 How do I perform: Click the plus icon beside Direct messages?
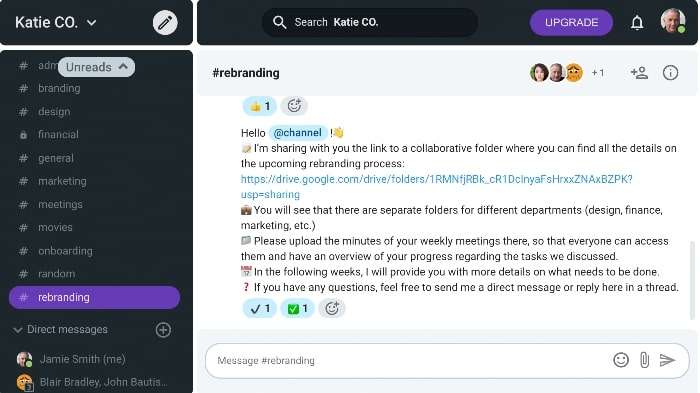163,330
